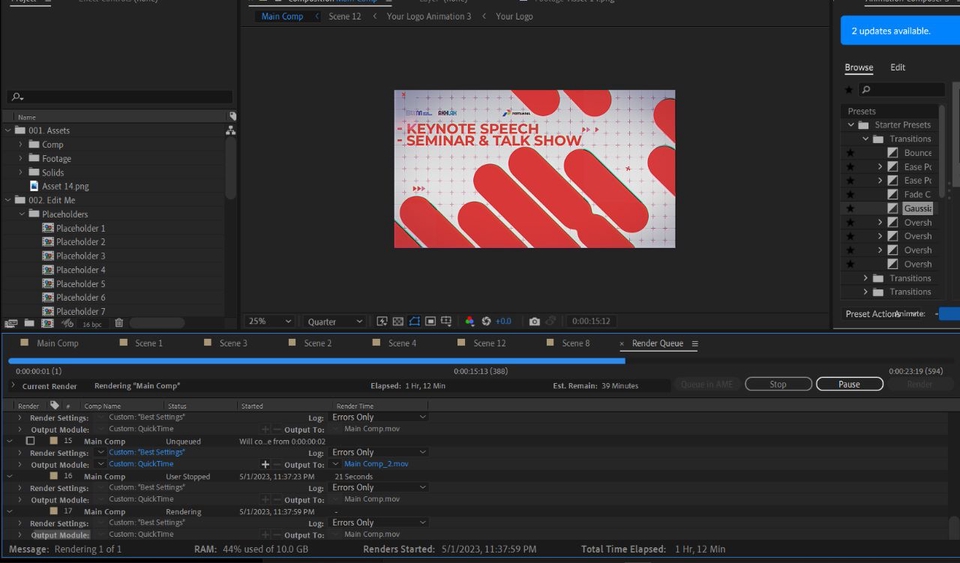960x563 pixels.
Task: Switch to the Scene 12 timeline tab
Action: [489, 343]
